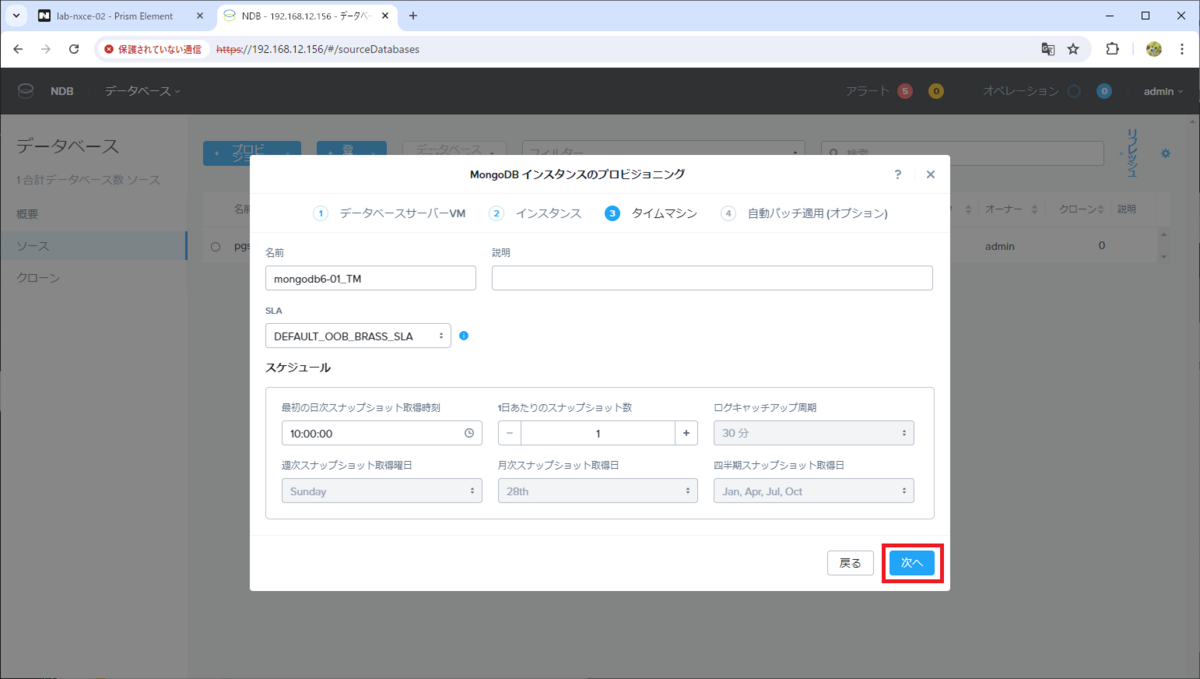Reload the page in browser

(74, 48)
